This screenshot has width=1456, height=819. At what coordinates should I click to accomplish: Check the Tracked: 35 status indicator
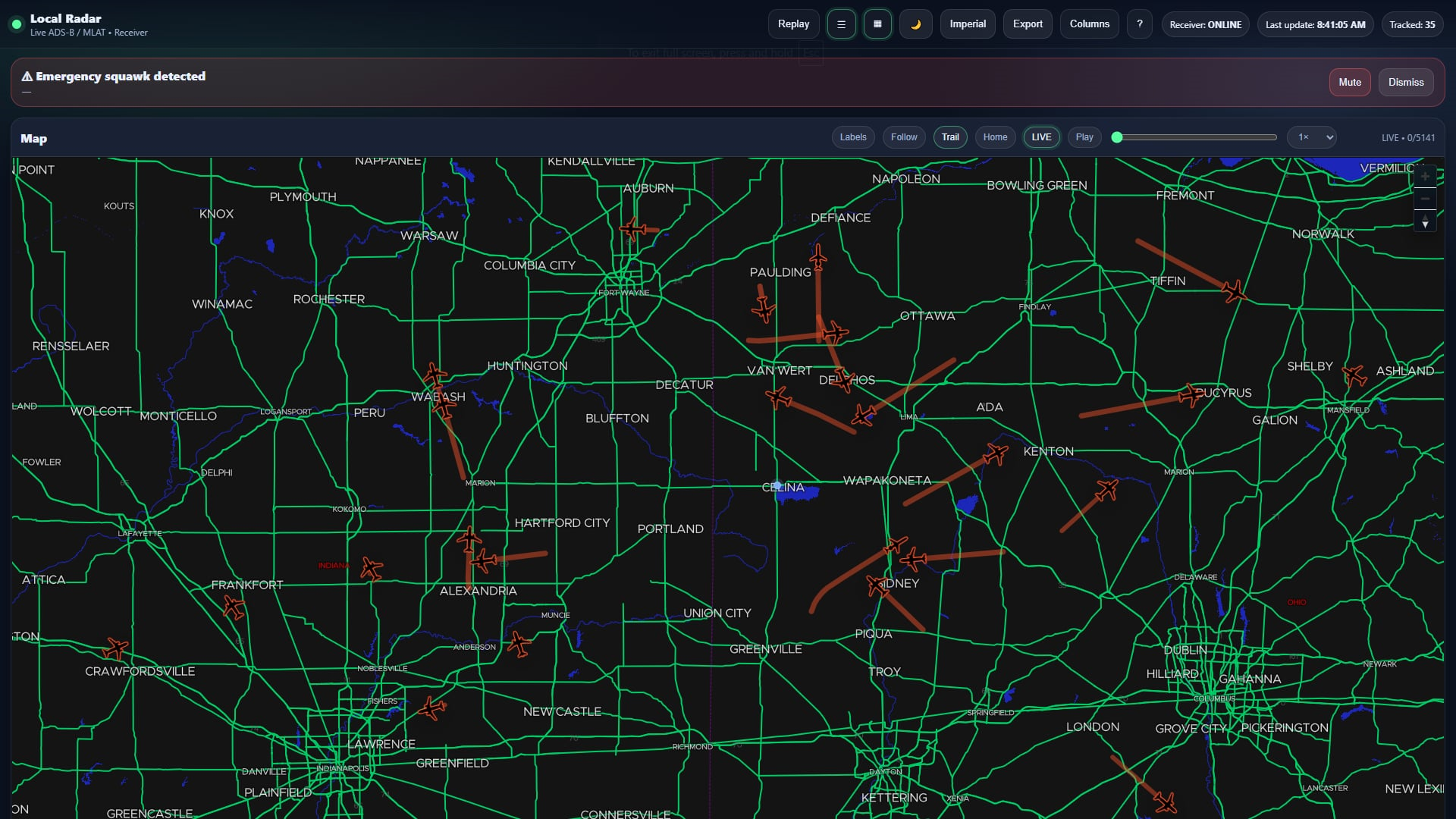click(x=1410, y=24)
